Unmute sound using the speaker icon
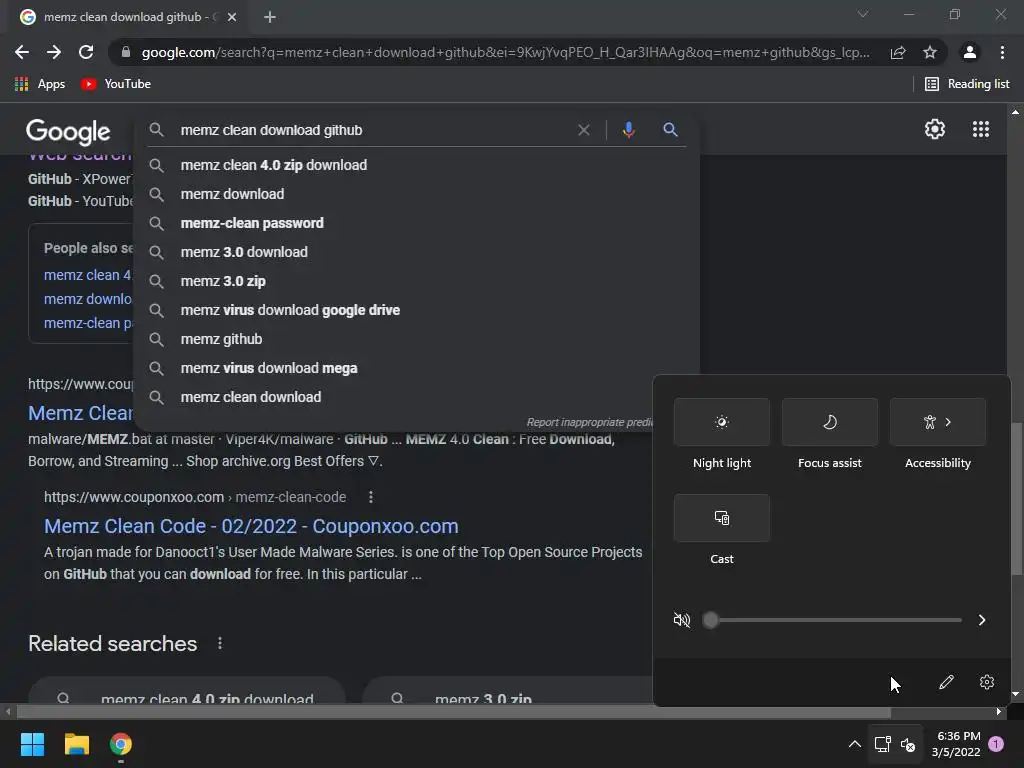Image resolution: width=1024 pixels, height=768 pixels. pyautogui.click(x=682, y=620)
